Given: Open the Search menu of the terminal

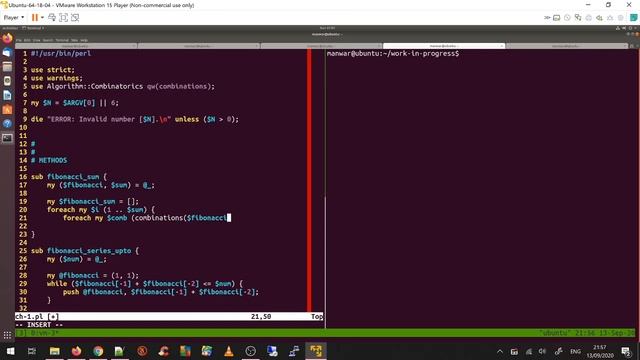Looking at the screenshot, I should click(48, 40).
